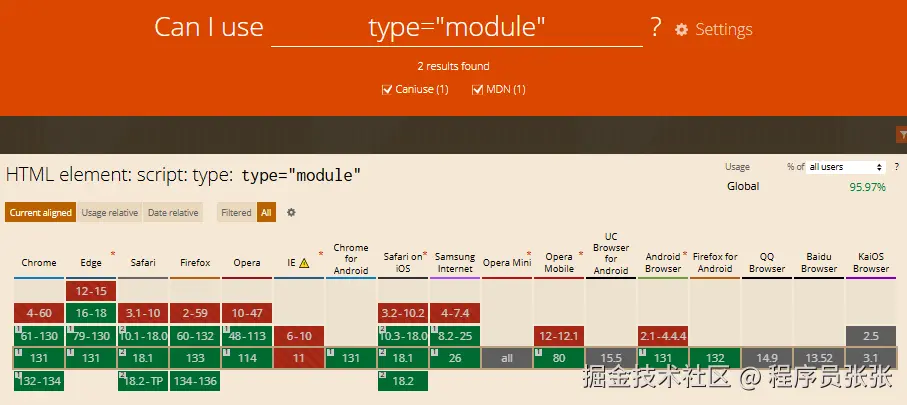Click the Opera Mobile 12-12.1 cell
The width and height of the screenshot is (907, 405).
pos(559,336)
